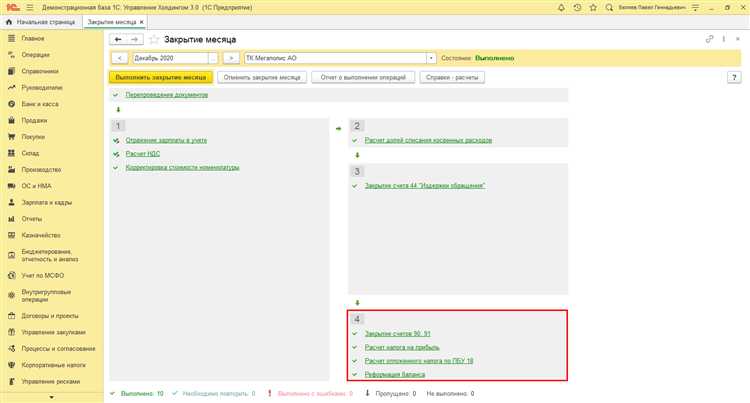The width and height of the screenshot is (750, 403).
Task: Click the search magnifier icon
Action: pos(609,8)
